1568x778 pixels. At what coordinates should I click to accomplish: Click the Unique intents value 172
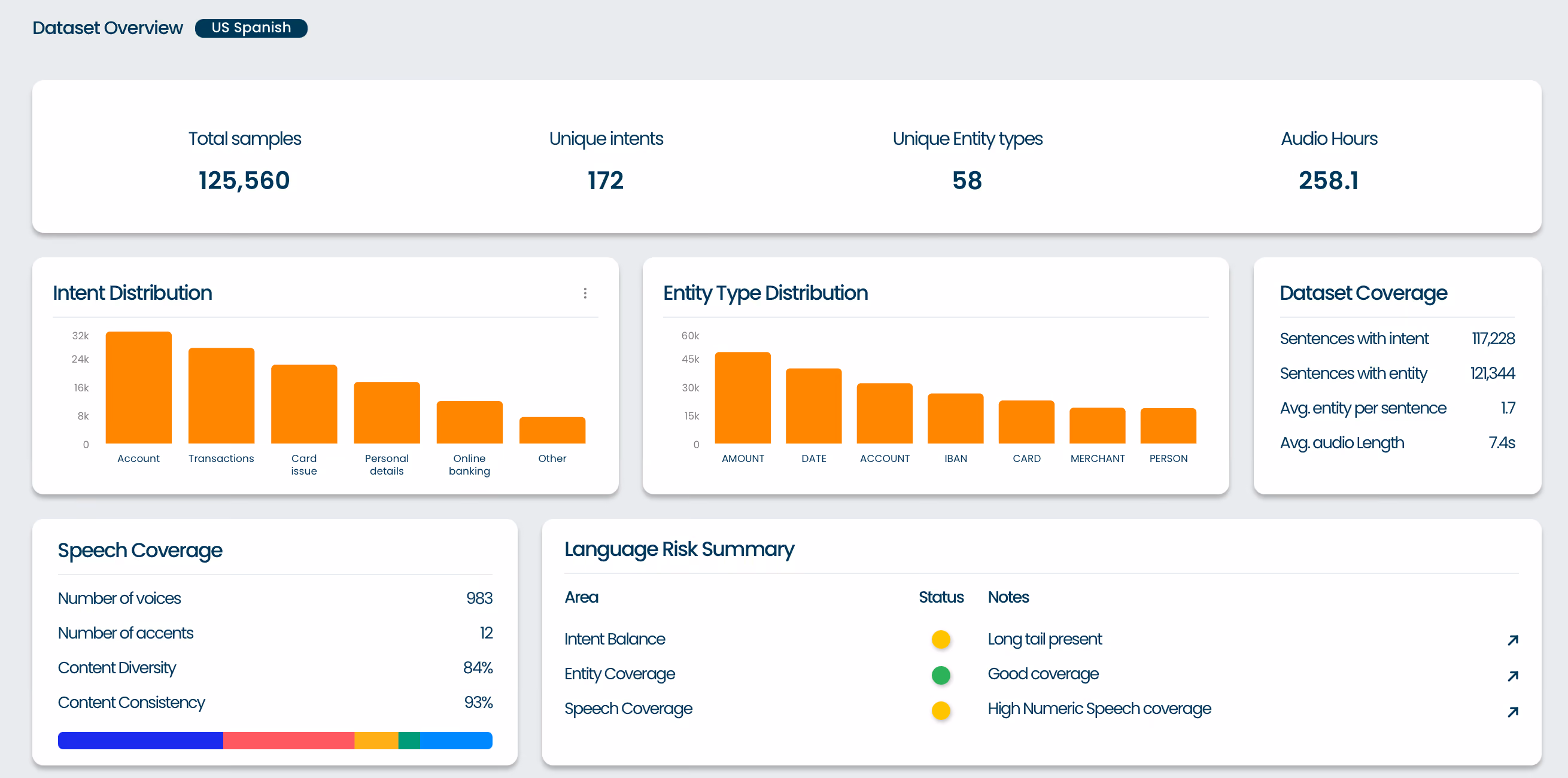coord(606,181)
